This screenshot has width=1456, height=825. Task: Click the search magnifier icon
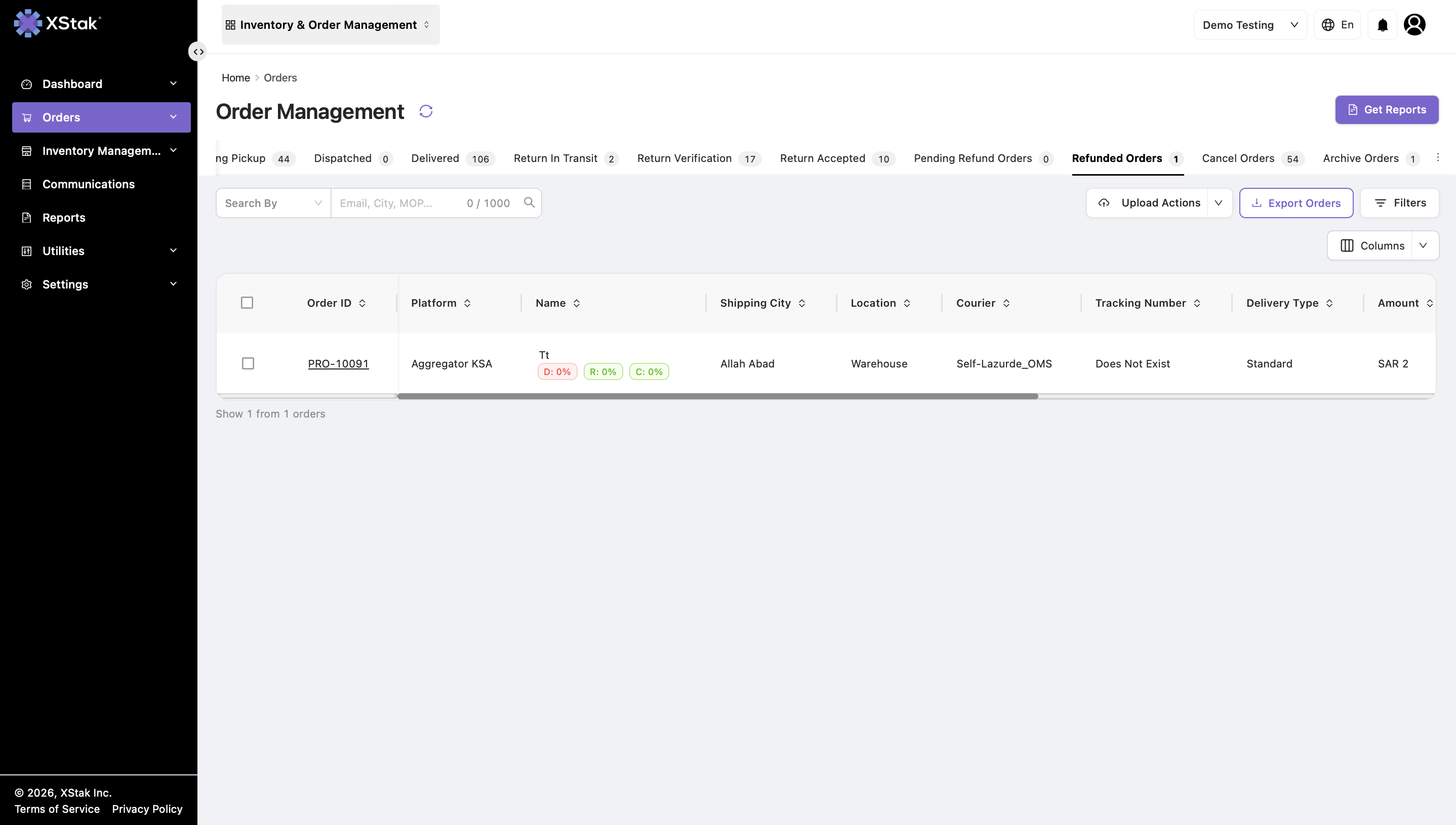coord(529,202)
